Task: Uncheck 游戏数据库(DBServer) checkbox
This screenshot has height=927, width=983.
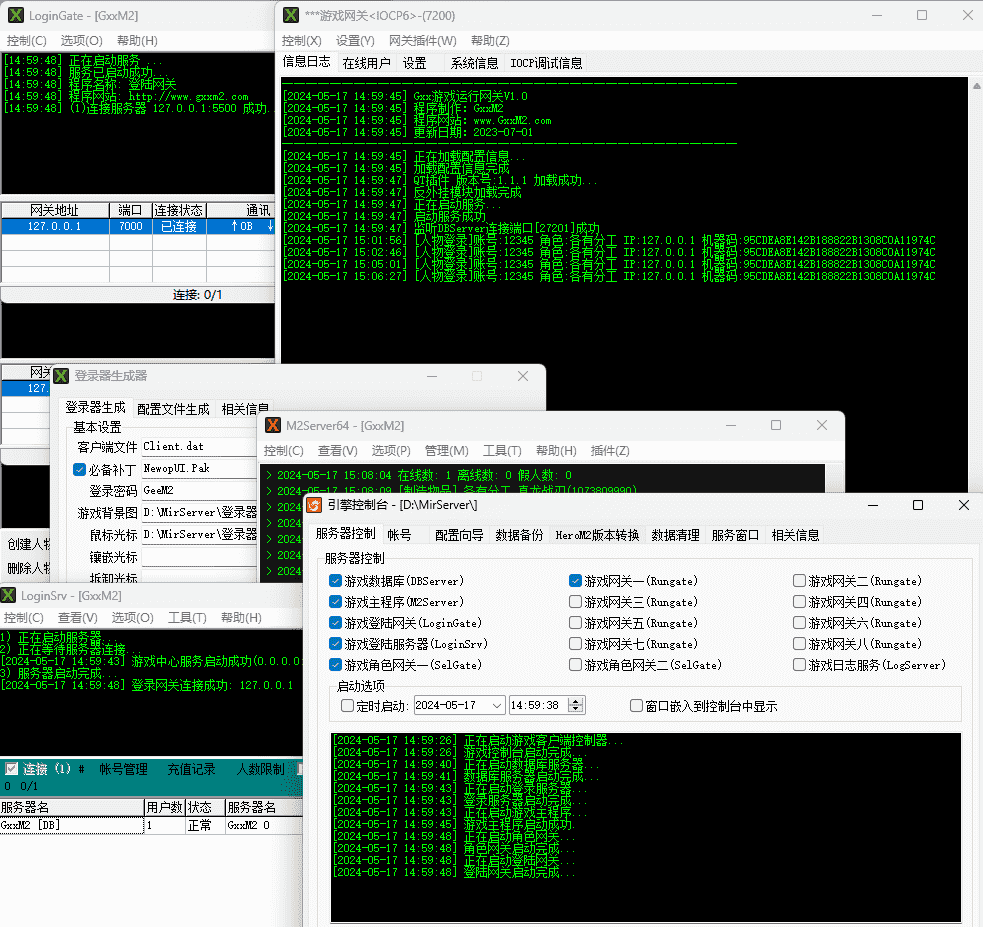Action: click(335, 581)
